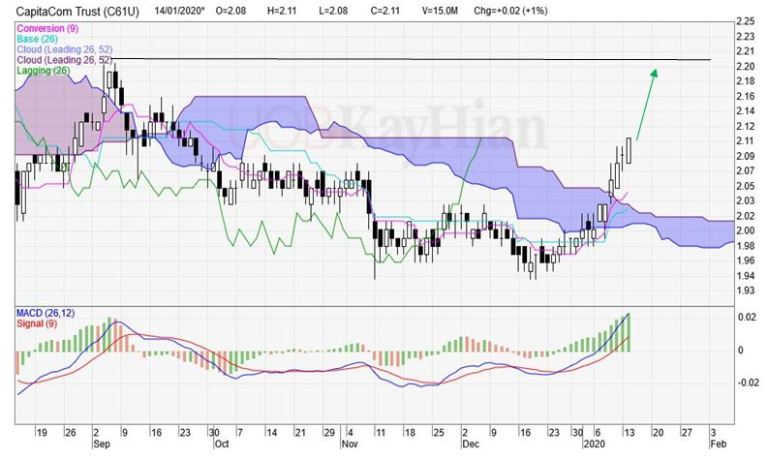Click the volume V=15.0M
Viewport: 768px width, 460px height.
(440, 10)
